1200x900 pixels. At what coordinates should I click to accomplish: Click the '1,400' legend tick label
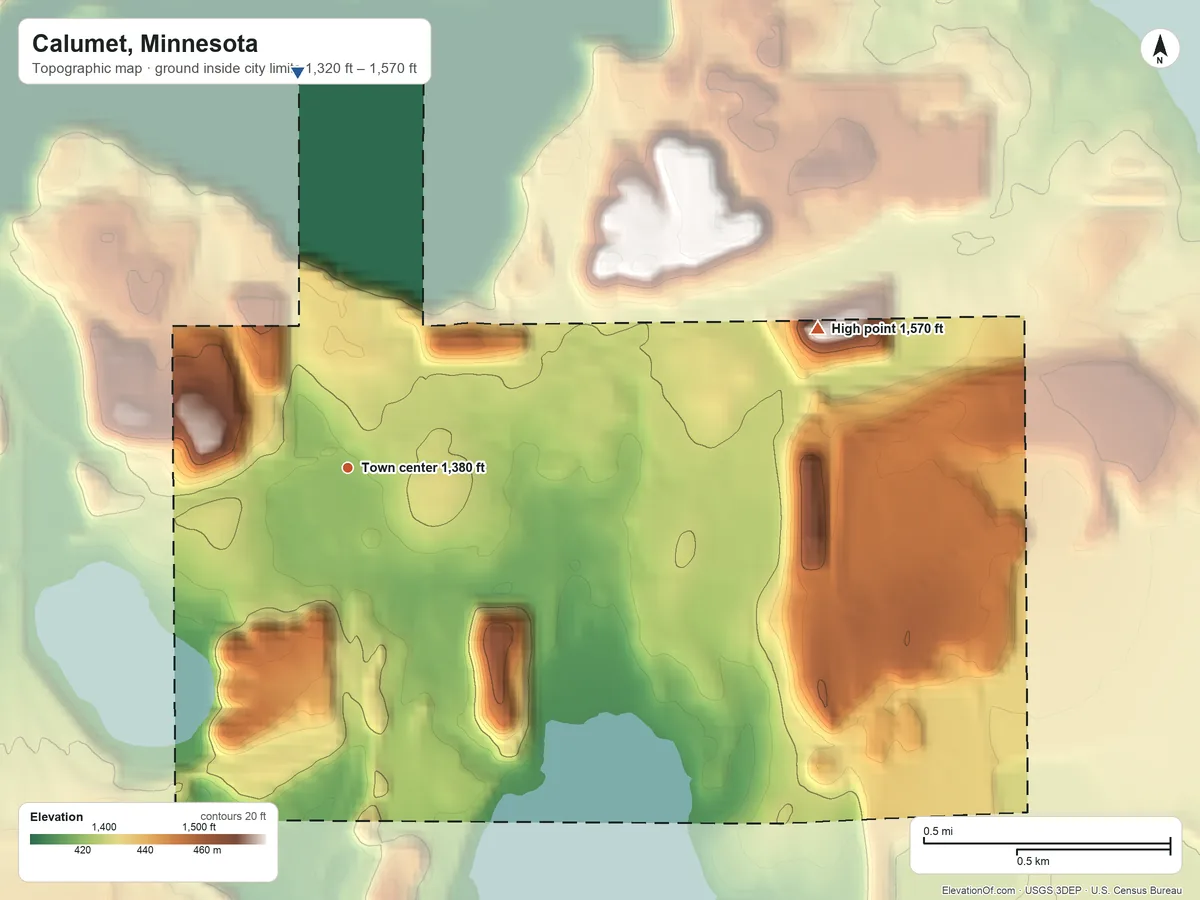tap(104, 827)
